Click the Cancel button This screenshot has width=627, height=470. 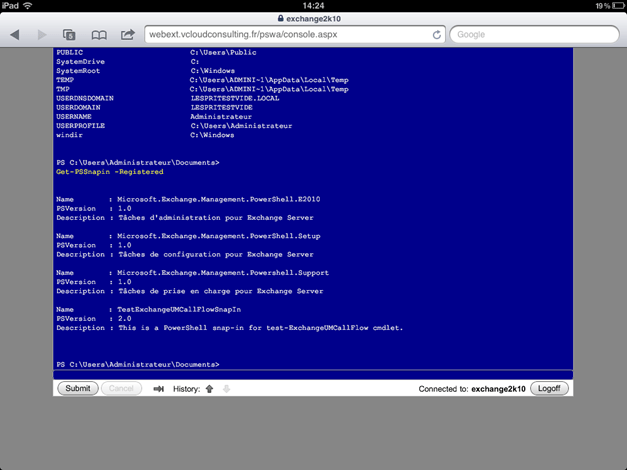click(121, 389)
